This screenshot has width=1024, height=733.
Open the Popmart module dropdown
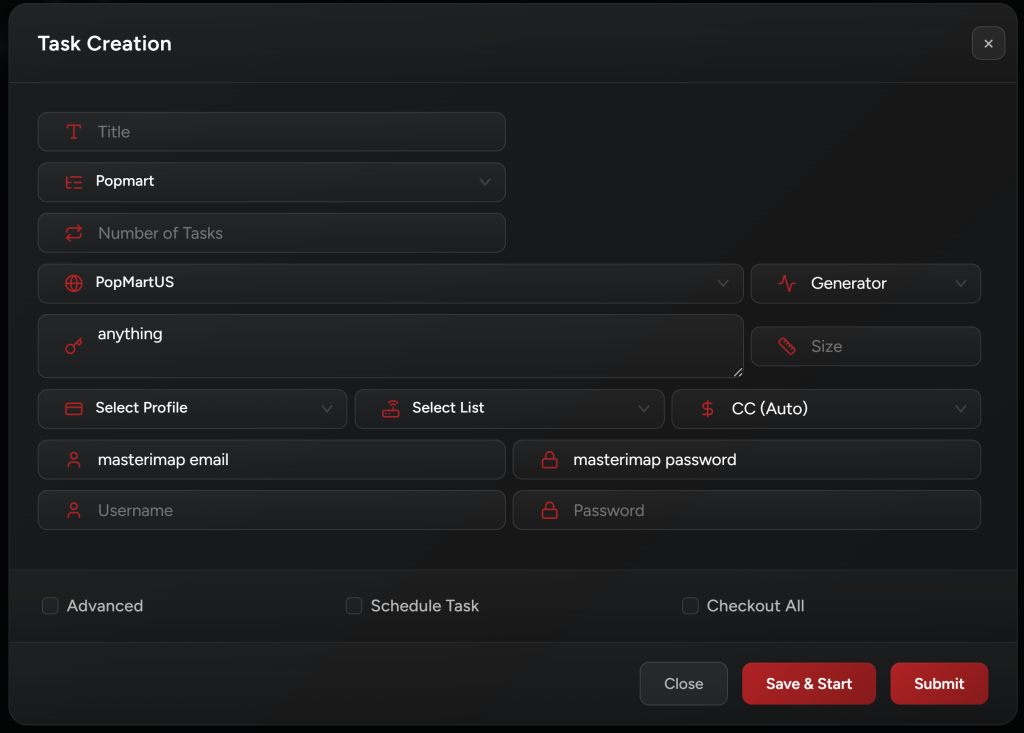click(271, 182)
